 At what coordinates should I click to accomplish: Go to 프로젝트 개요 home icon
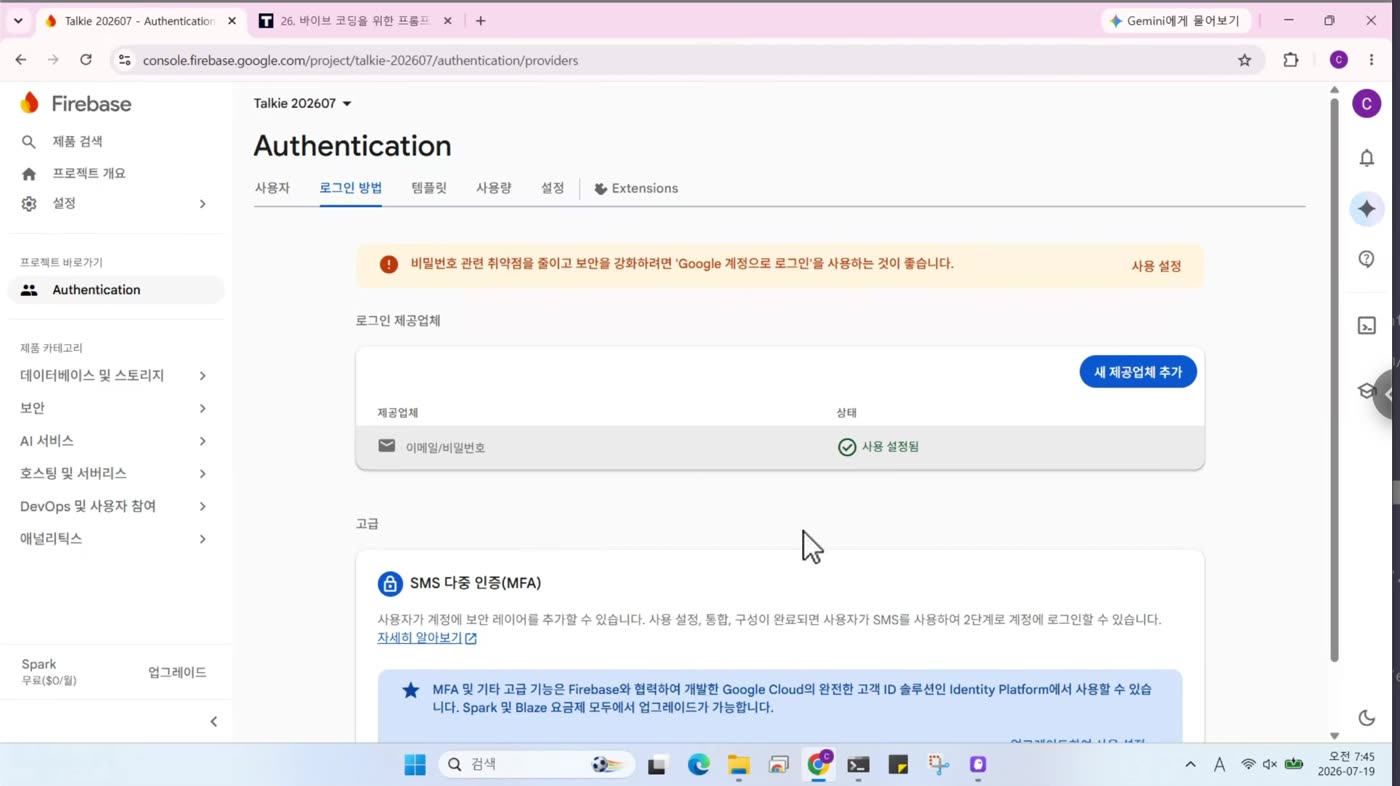point(29,173)
